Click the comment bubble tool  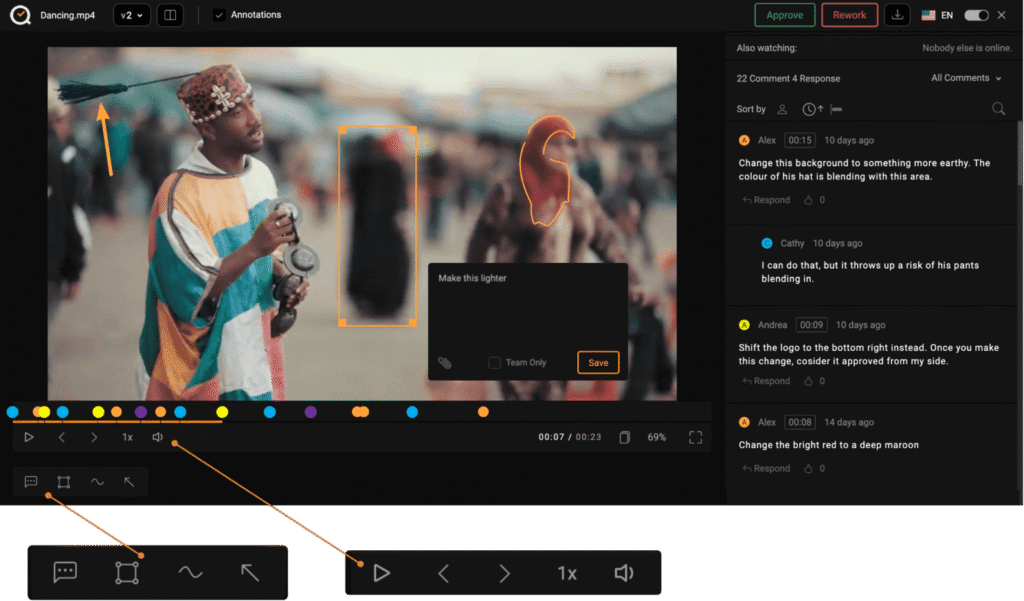[x=31, y=482]
